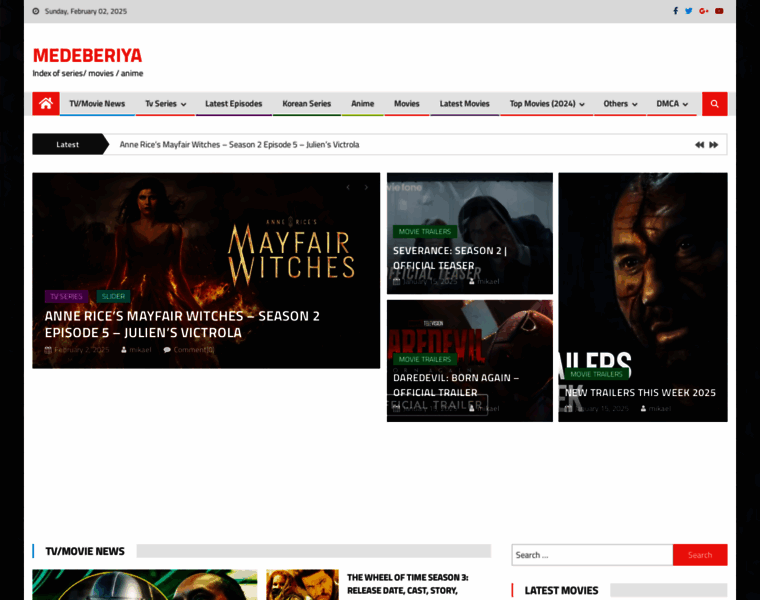Open The Wheel of Time Season 3 article

(408, 584)
